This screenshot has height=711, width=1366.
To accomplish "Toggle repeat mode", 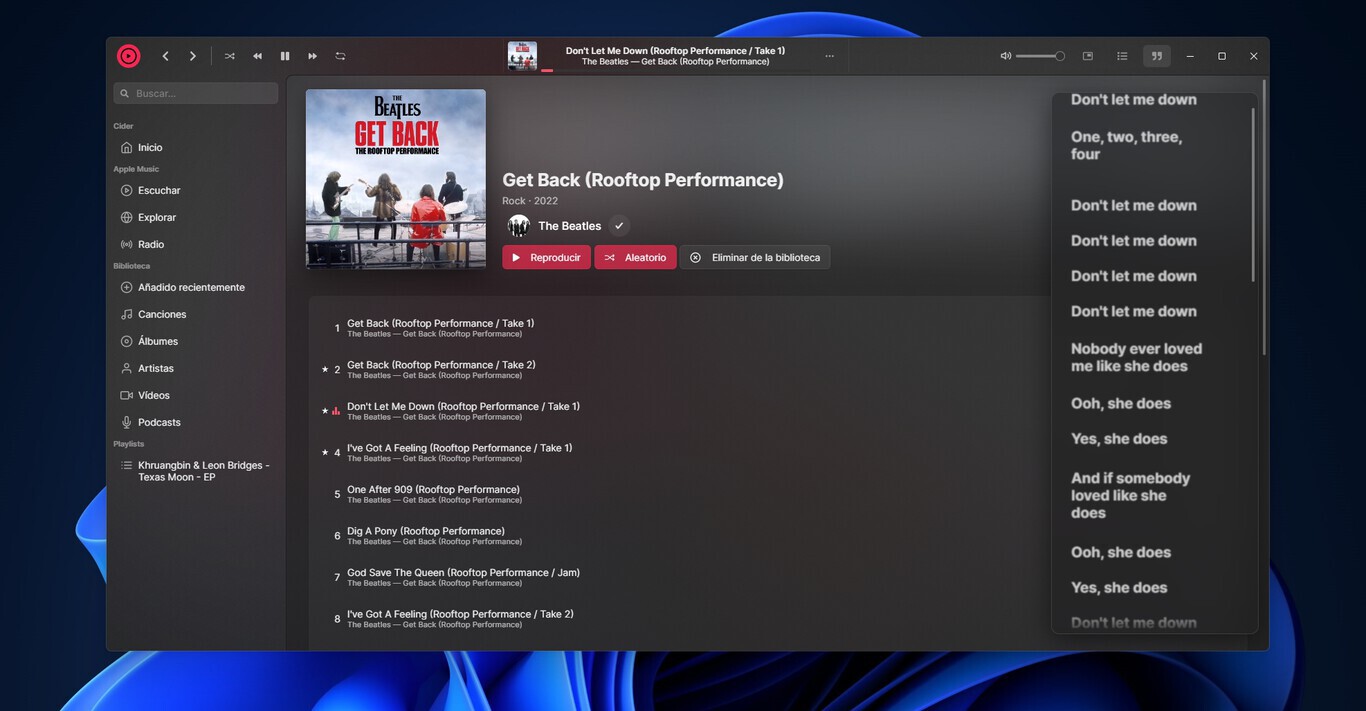I will (340, 56).
